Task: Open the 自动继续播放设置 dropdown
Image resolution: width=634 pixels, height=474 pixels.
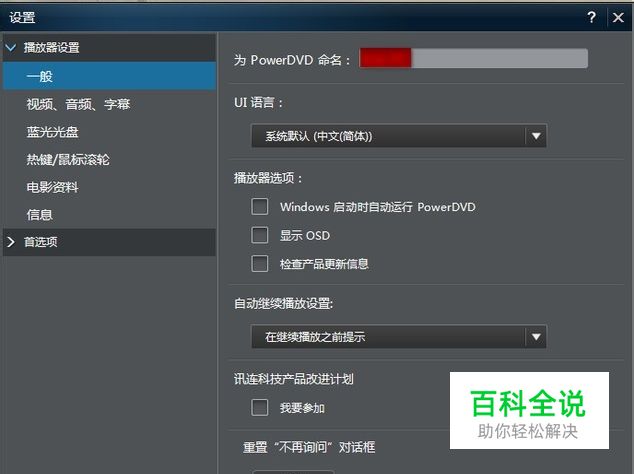Action: [399, 336]
